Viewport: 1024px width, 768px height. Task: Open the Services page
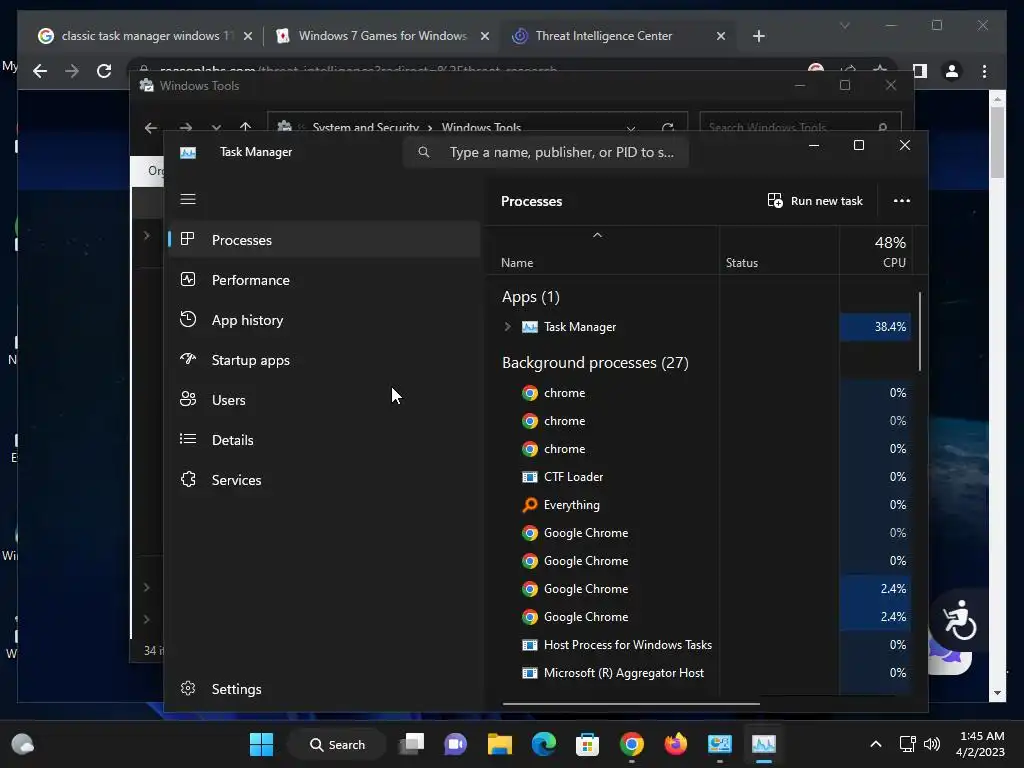pos(325,480)
